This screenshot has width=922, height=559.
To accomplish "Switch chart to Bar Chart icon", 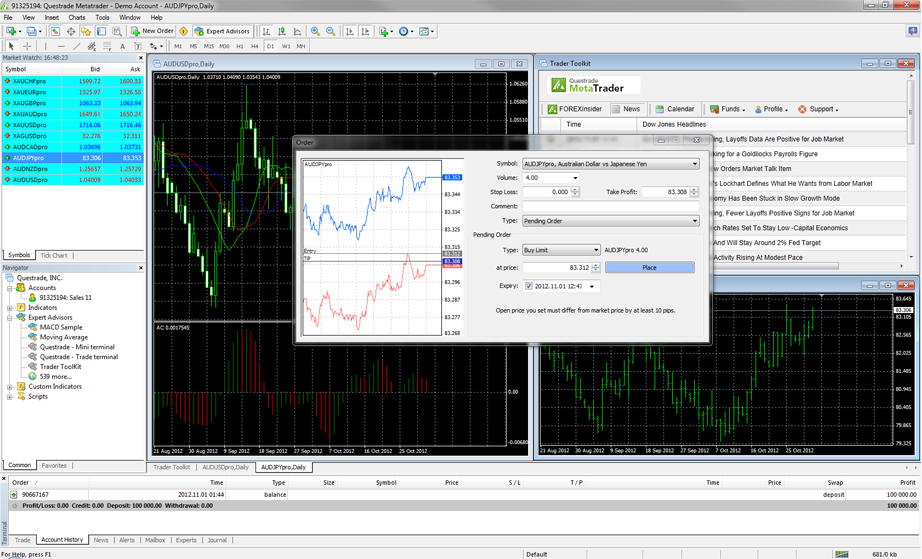I will 266,31.
